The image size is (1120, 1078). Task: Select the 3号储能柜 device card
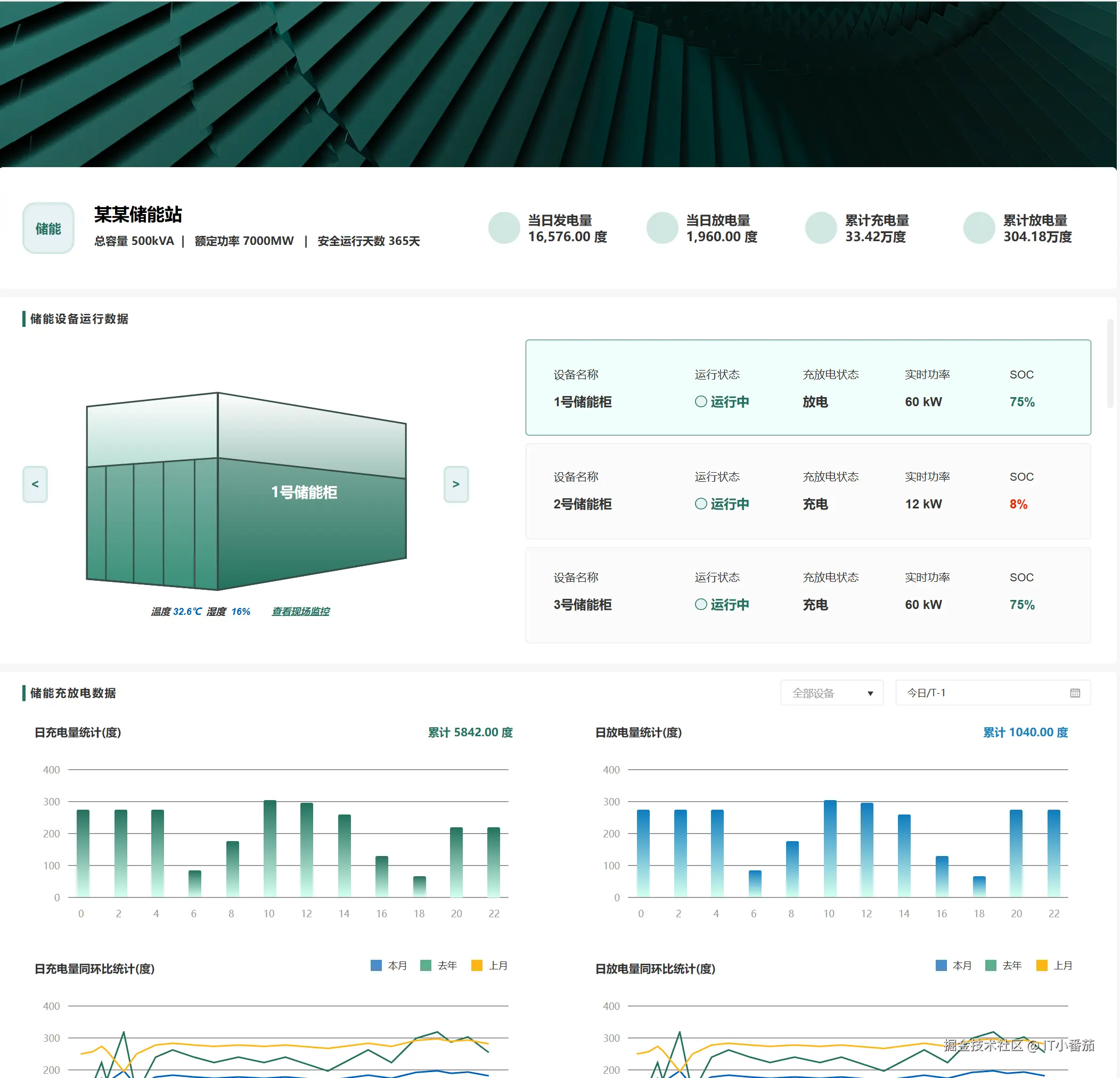pos(807,595)
